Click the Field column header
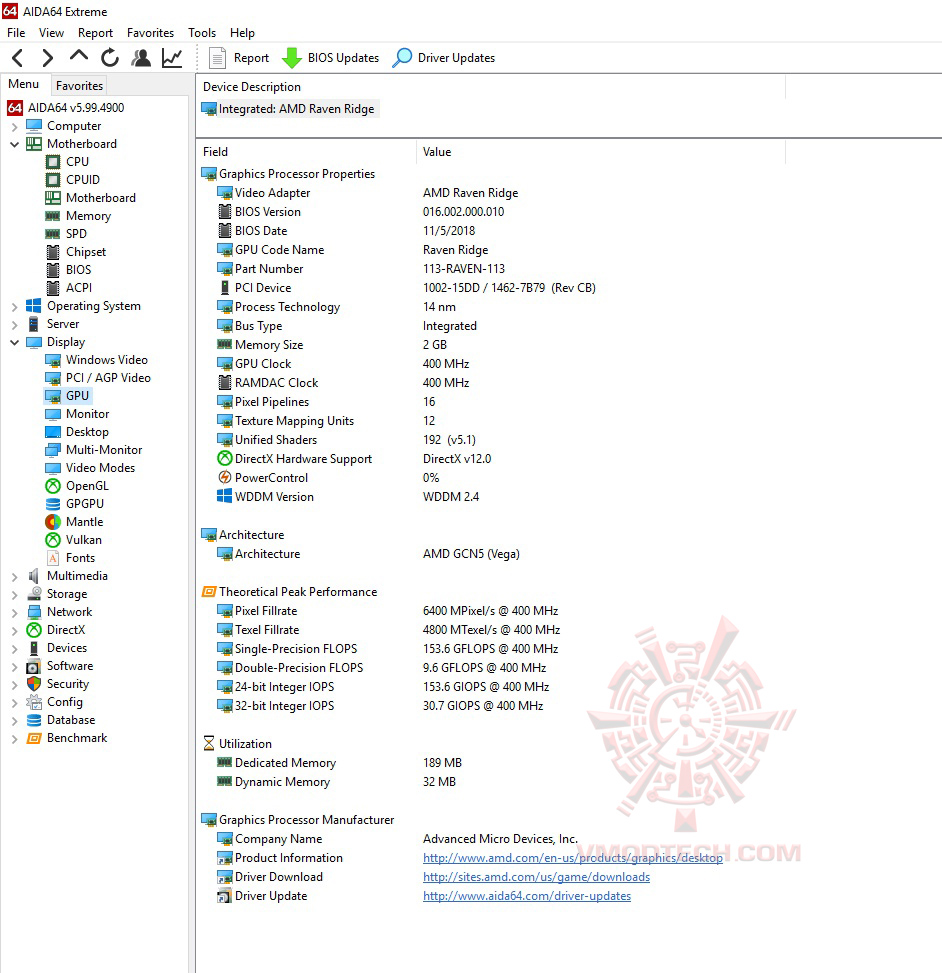 tap(215, 152)
